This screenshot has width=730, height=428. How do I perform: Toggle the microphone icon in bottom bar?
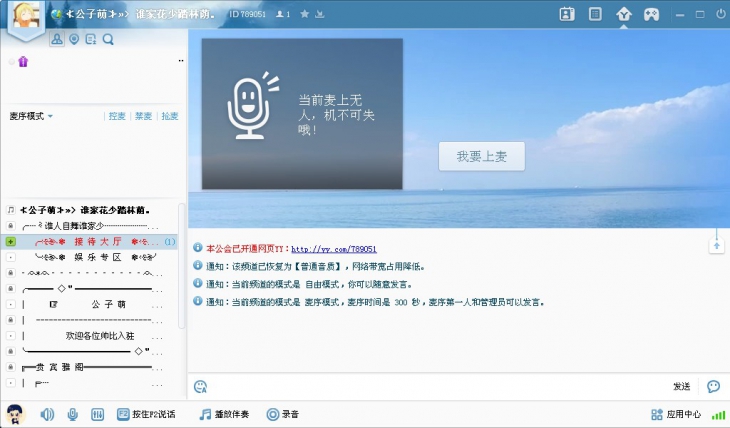[72, 414]
